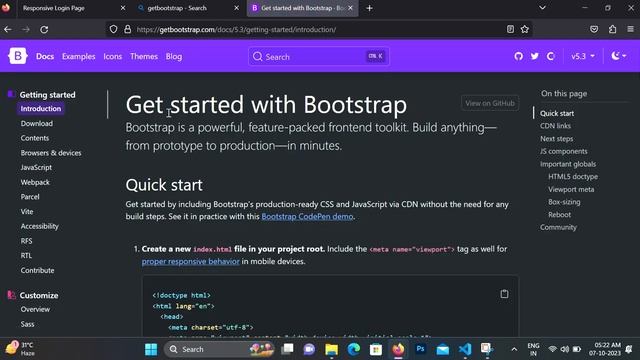Screen dimensions: 640x360
Task: Open Themes in the navbar
Action: pyautogui.click(x=144, y=57)
